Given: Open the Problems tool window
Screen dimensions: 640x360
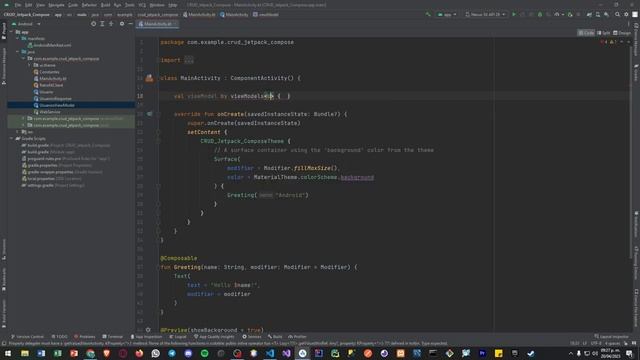Looking at the screenshot, I should coord(84,337).
